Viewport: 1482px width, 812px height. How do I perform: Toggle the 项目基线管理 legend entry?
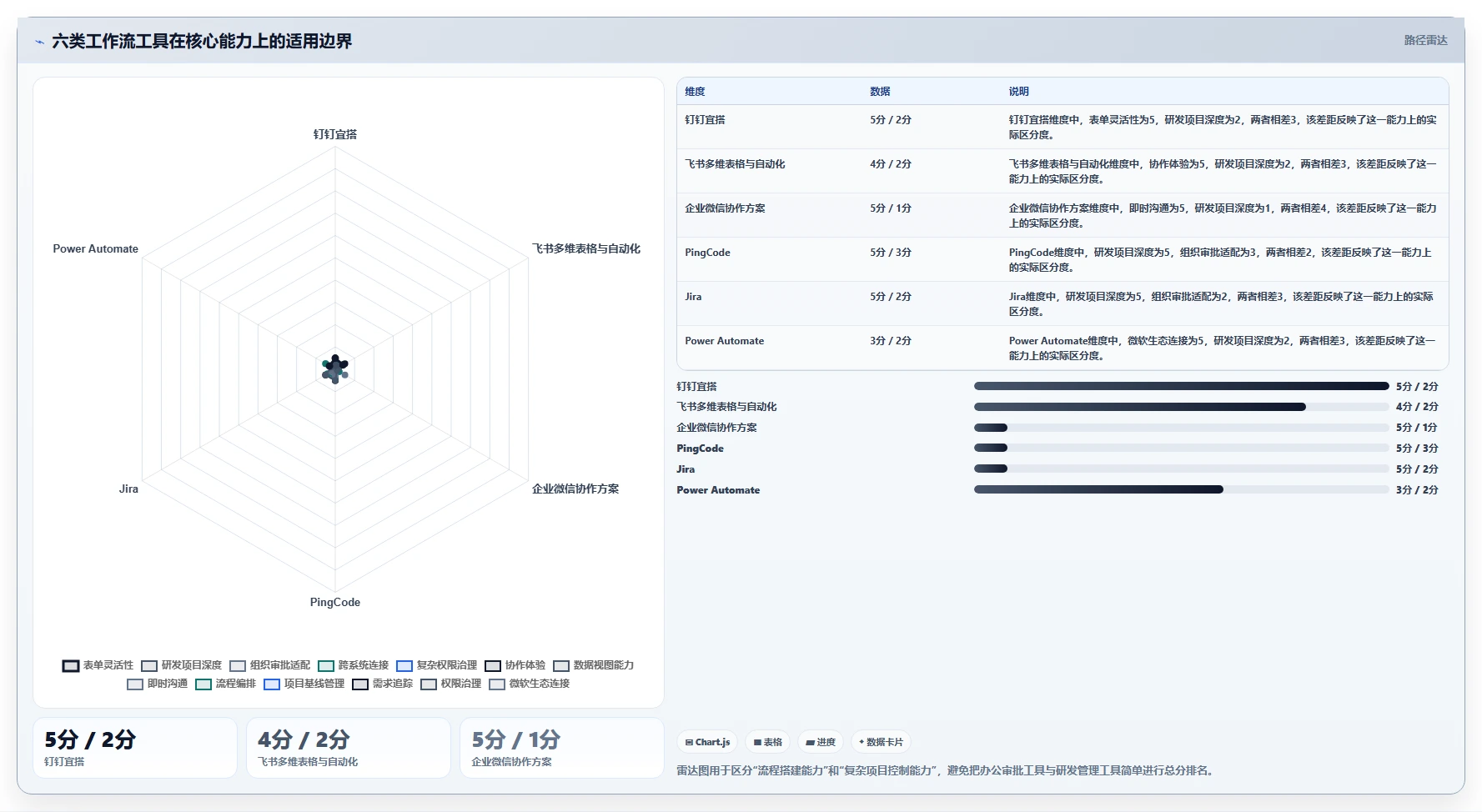click(x=304, y=684)
